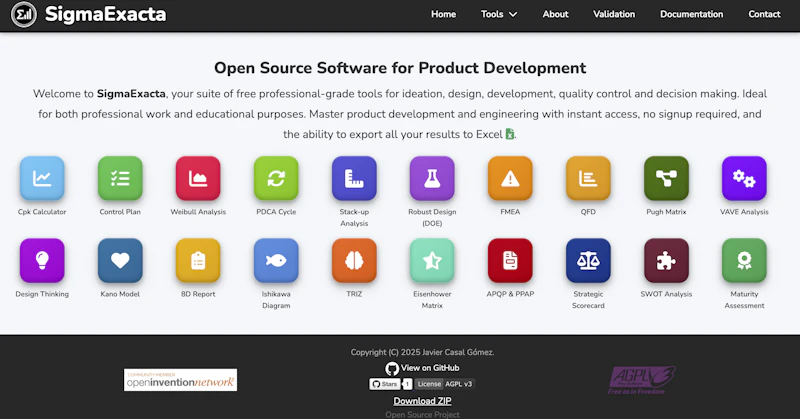Click the GitHub Stars badge

(390, 384)
